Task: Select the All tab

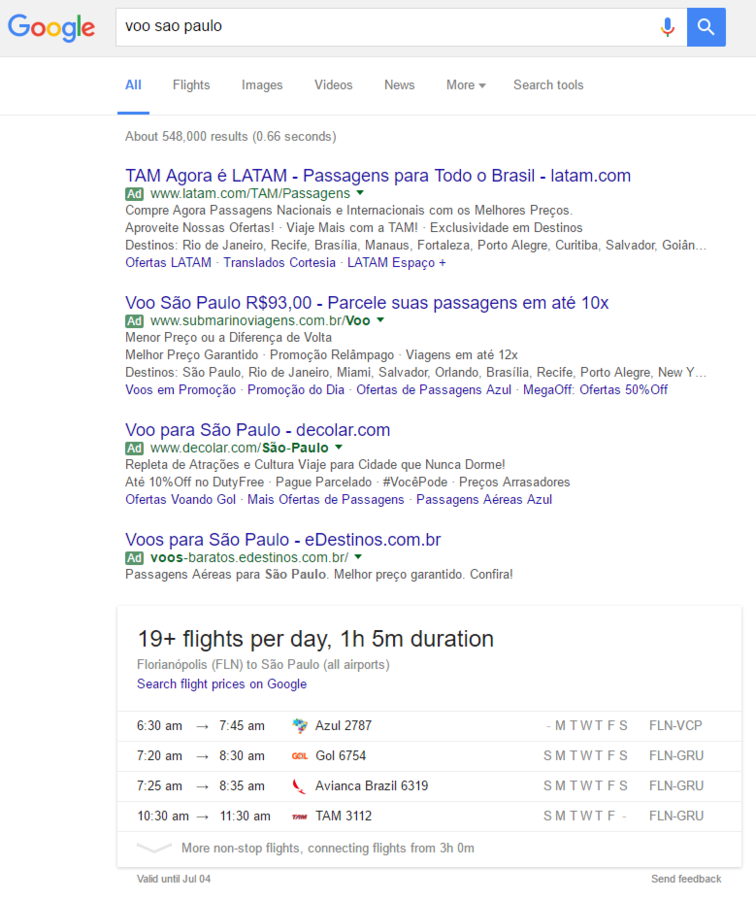Action: (x=133, y=85)
